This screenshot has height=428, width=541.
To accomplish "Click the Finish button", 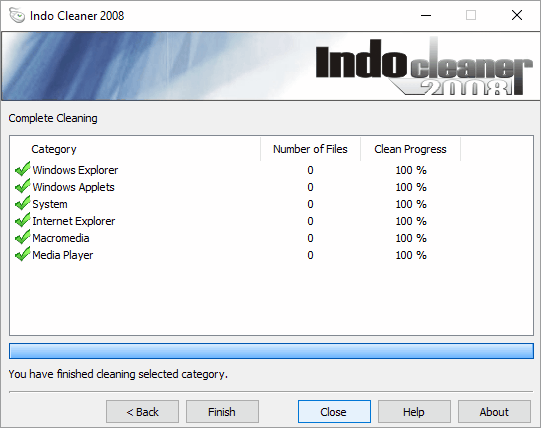I will click(x=222, y=411).
